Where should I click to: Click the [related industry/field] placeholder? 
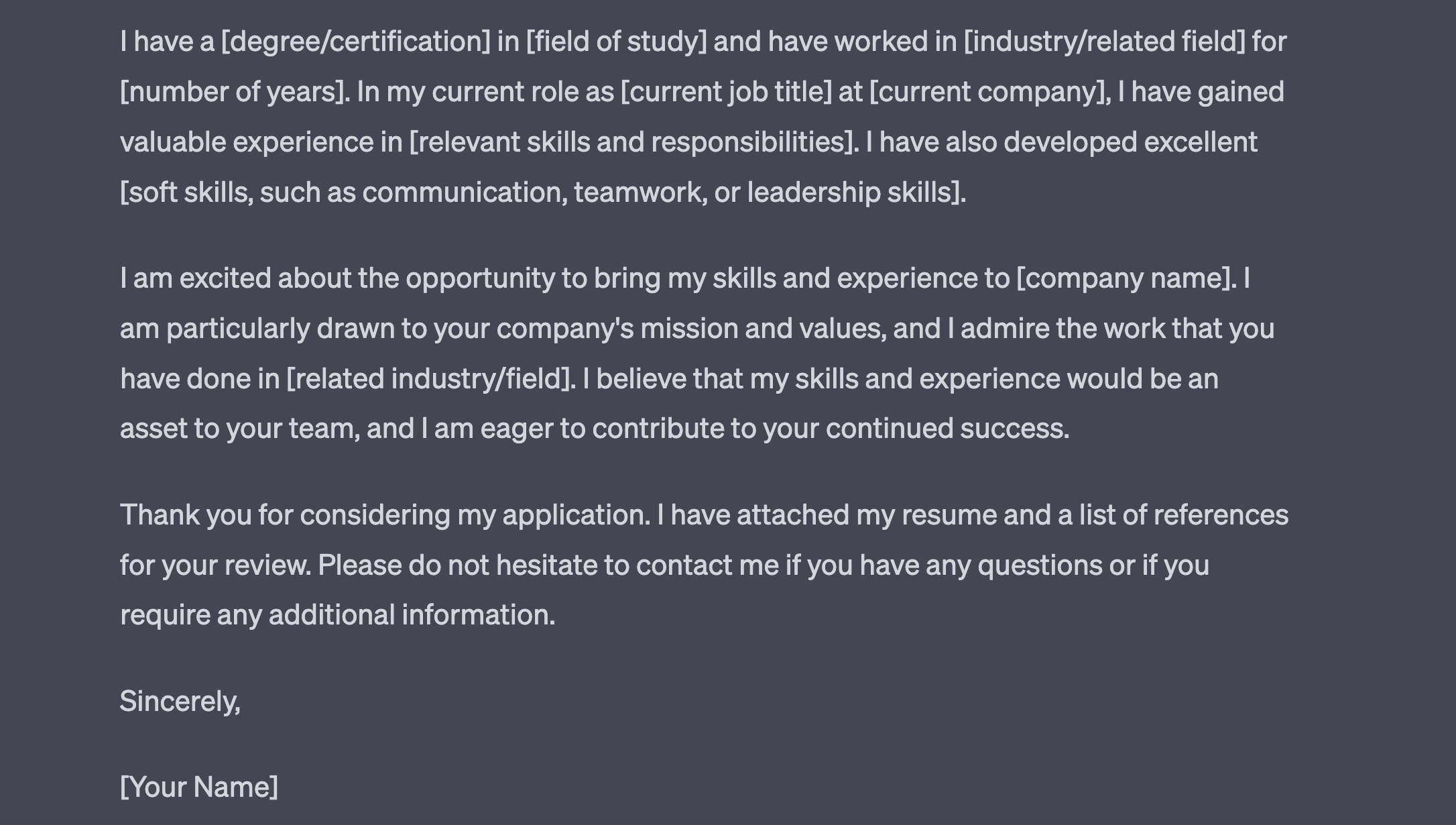[431, 379]
